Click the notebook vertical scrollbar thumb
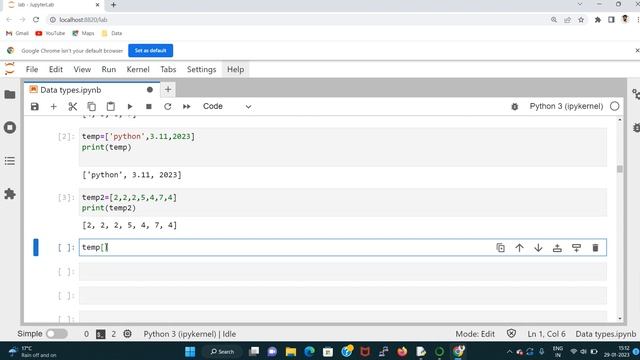The image size is (640, 360). tap(620, 169)
